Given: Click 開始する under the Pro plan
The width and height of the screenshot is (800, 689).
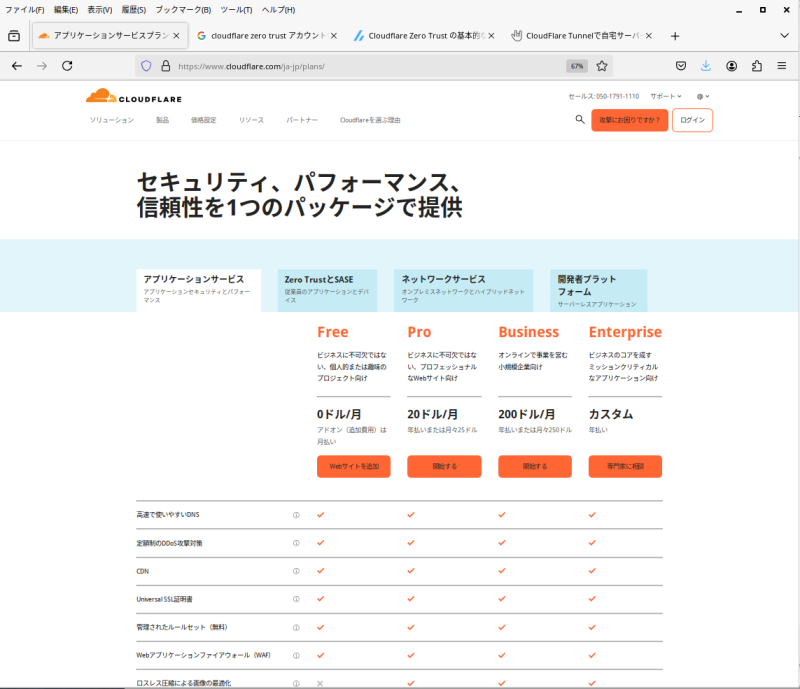Looking at the screenshot, I should tap(444, 466).
